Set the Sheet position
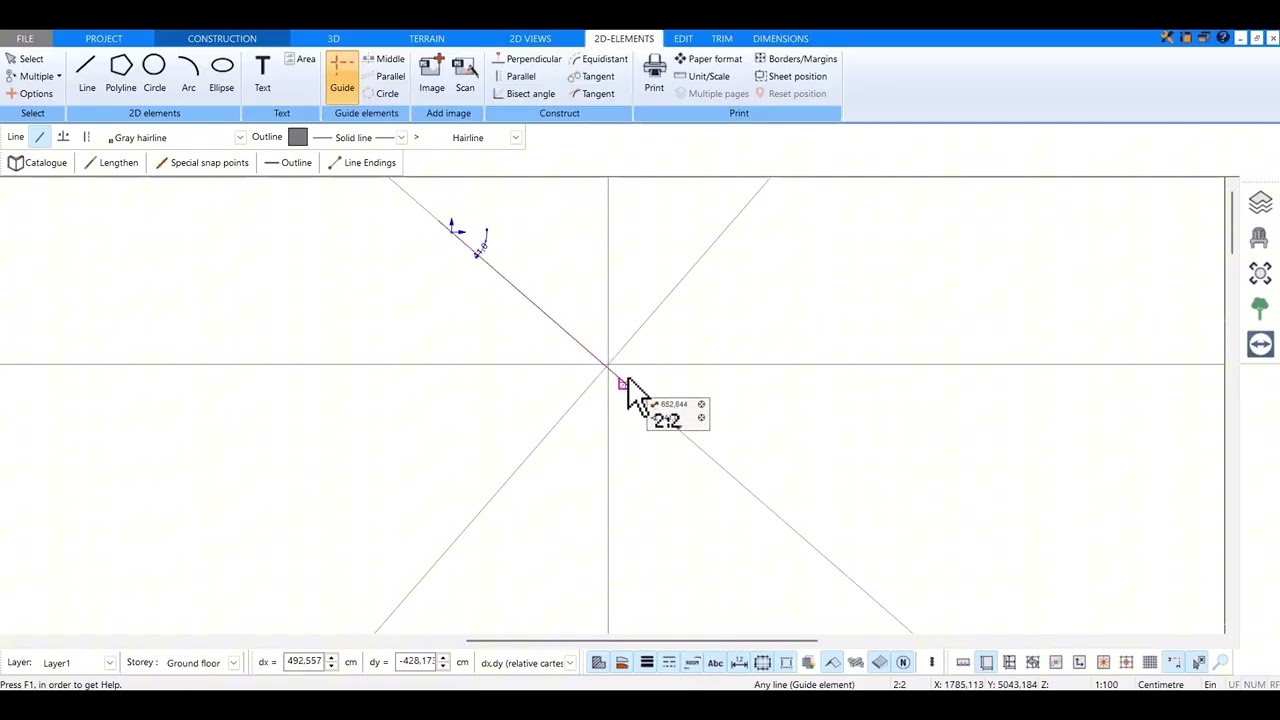 pyautogui.click(x=790, y=77)
